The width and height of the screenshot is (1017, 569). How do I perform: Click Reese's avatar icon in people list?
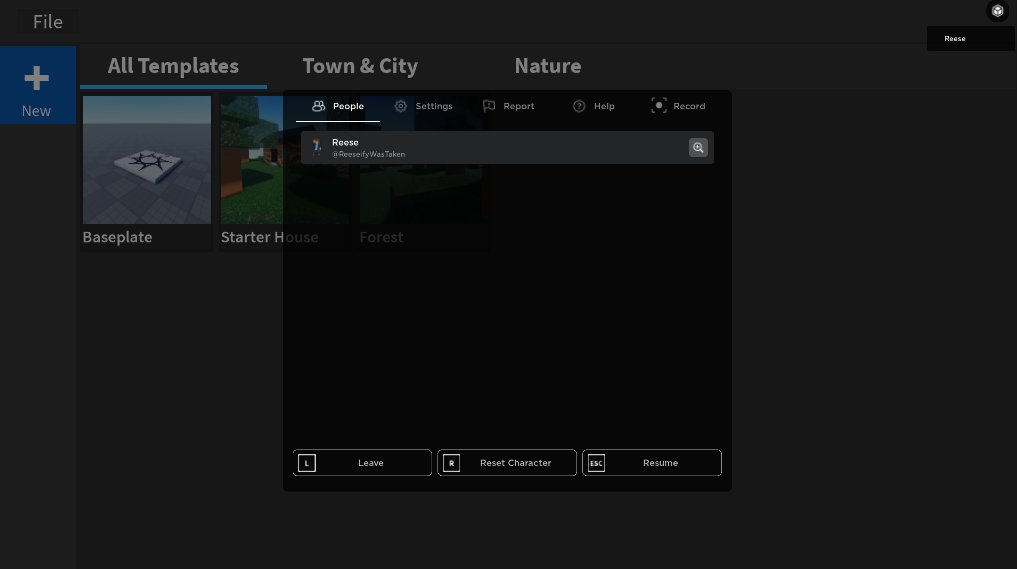tap(317, 147)
